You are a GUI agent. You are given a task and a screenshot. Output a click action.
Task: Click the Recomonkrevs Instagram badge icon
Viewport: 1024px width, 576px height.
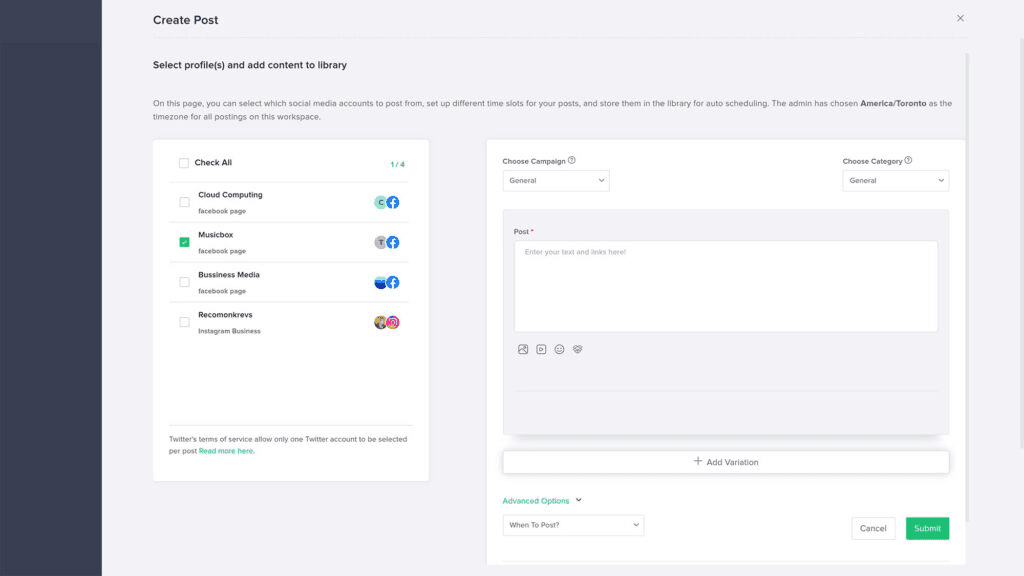point(392,322)
